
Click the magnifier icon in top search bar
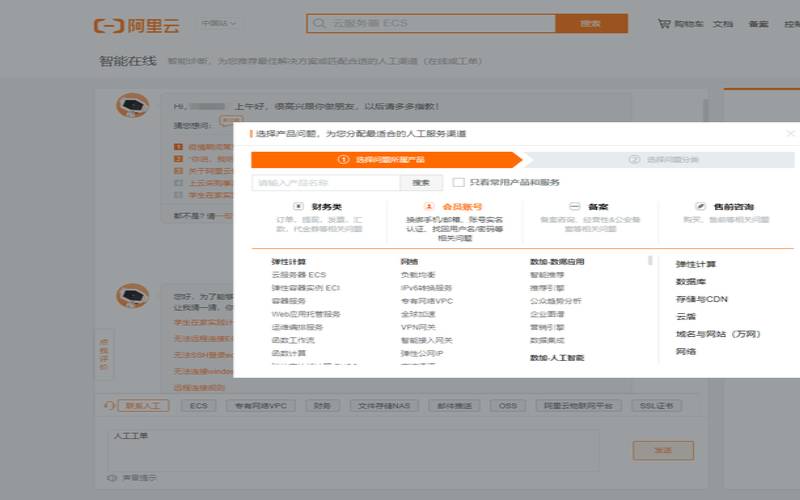[319, 23]
